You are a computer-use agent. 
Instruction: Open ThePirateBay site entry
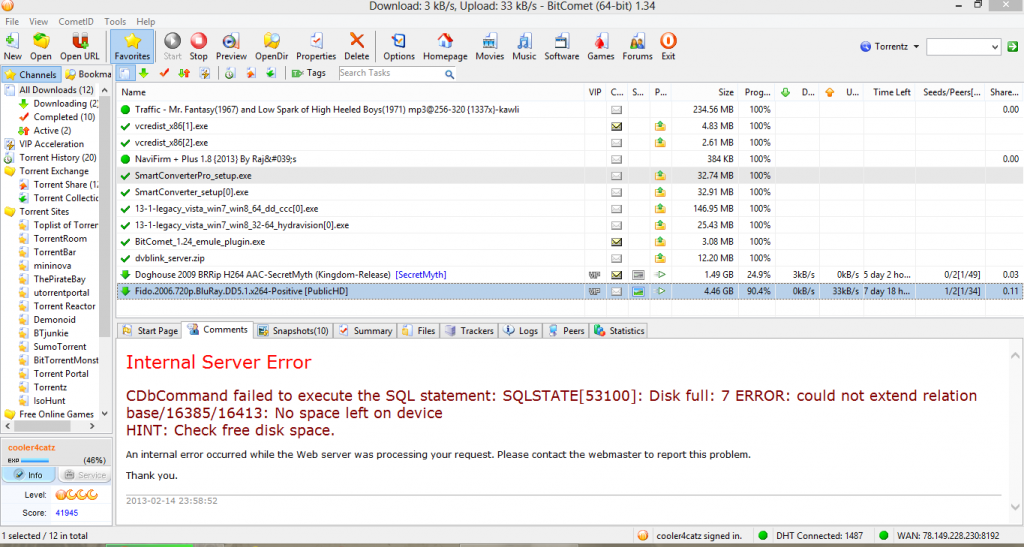click(61, 279)
